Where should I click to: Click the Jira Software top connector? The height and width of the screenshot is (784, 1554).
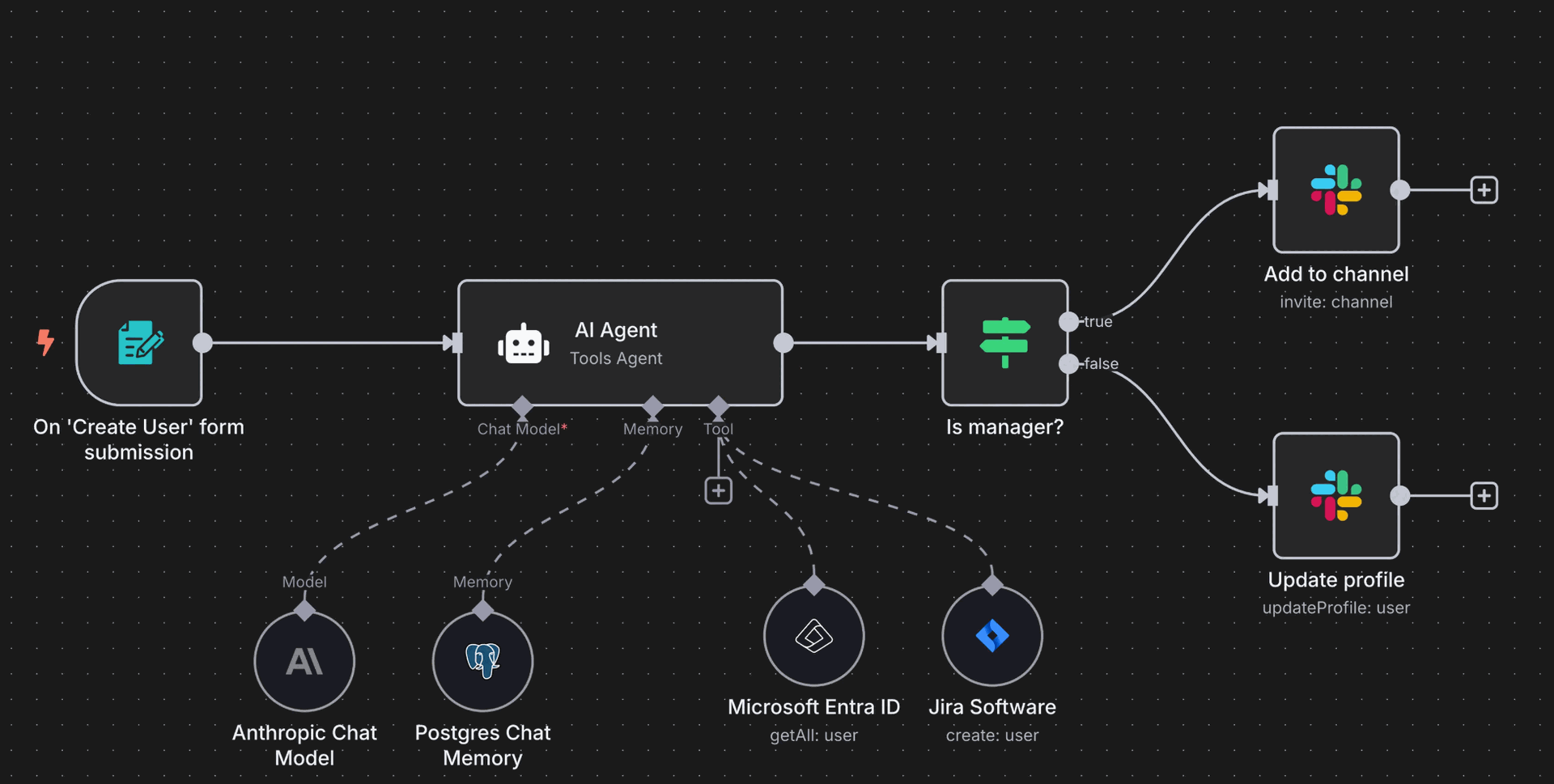[992, 584]
